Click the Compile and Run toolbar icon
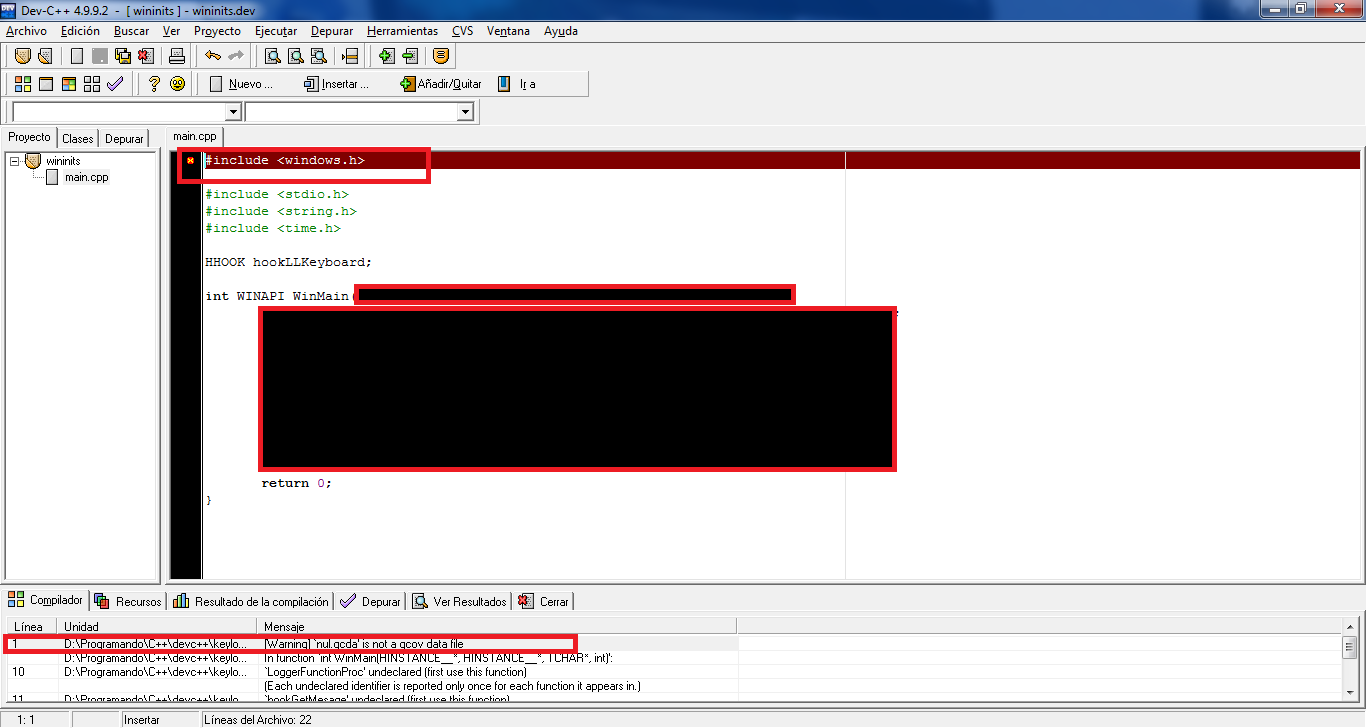This screenshot has width=1366, height=728. tap(69, 84)
